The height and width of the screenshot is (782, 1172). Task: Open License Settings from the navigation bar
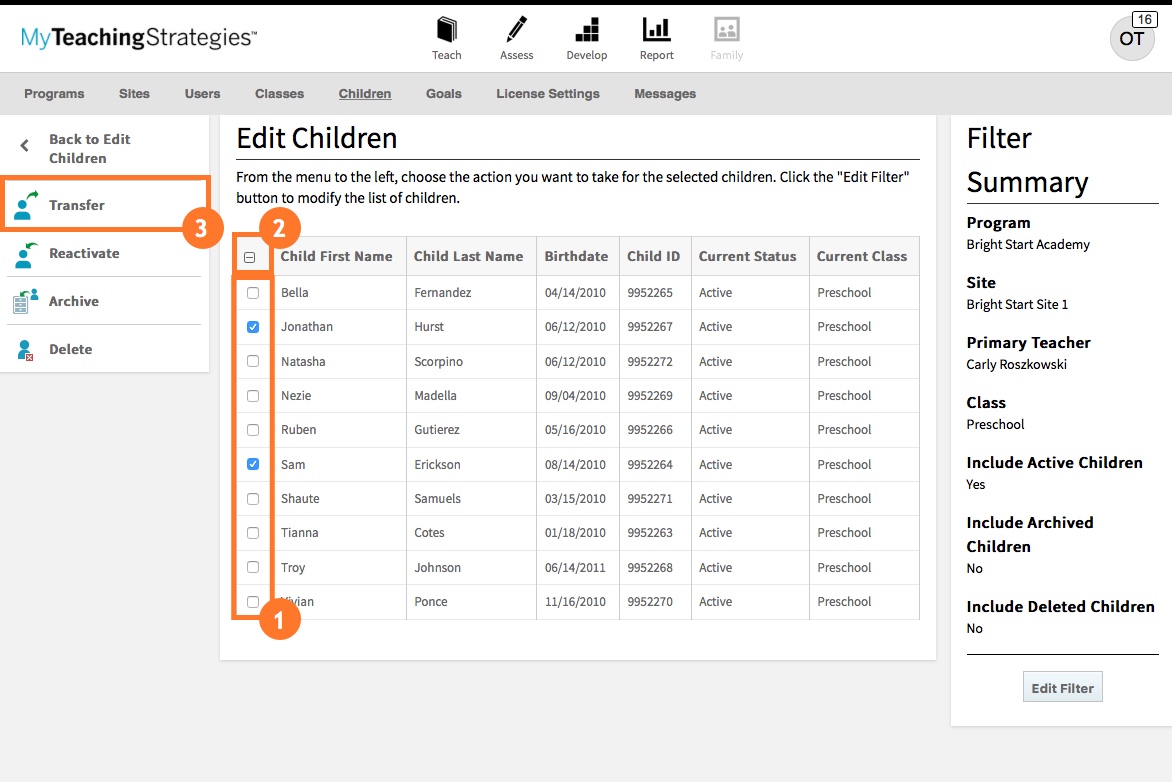click(x=548, y=93)
